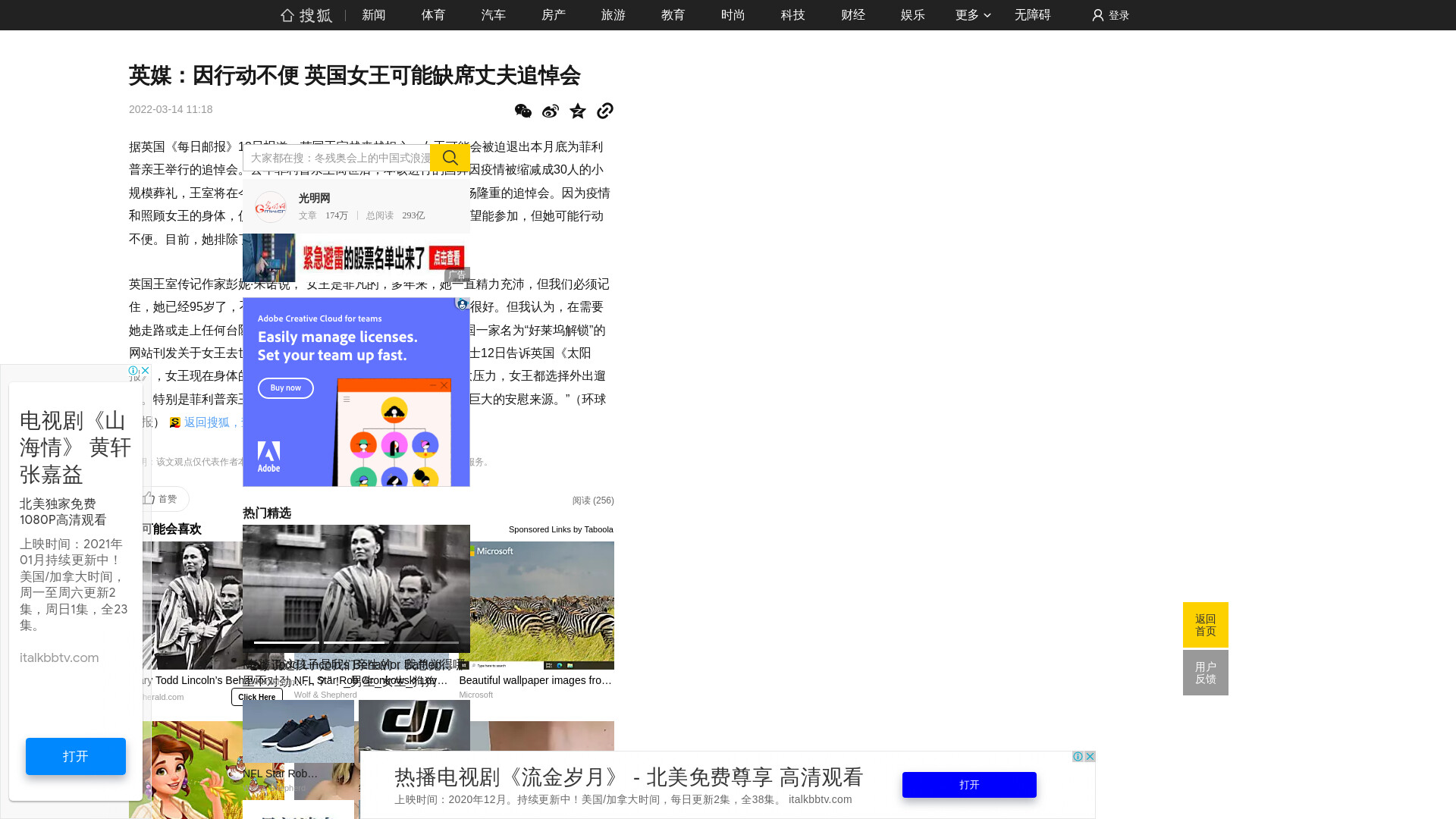Click bottom banner ad info icon
The height and width of the screenshot is (819, 1456).
[x=1078, y=757]
